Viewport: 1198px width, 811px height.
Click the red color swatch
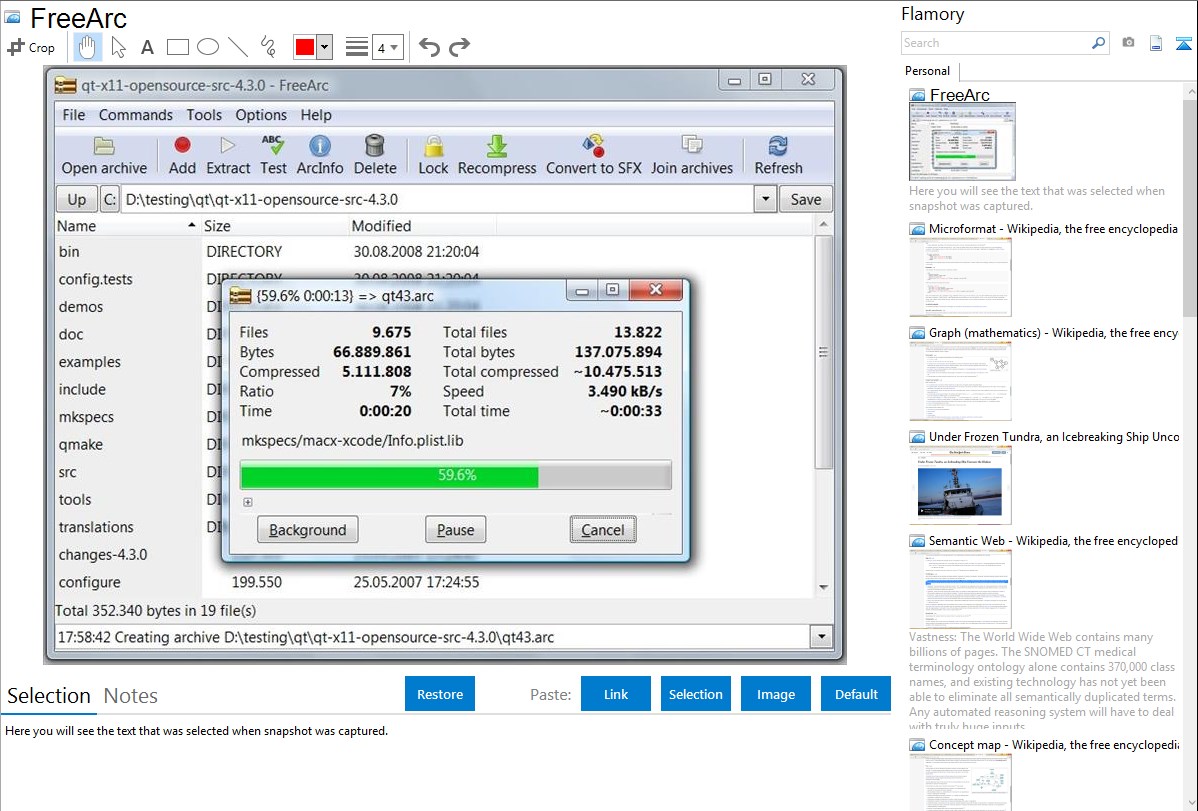pos(305,47)
